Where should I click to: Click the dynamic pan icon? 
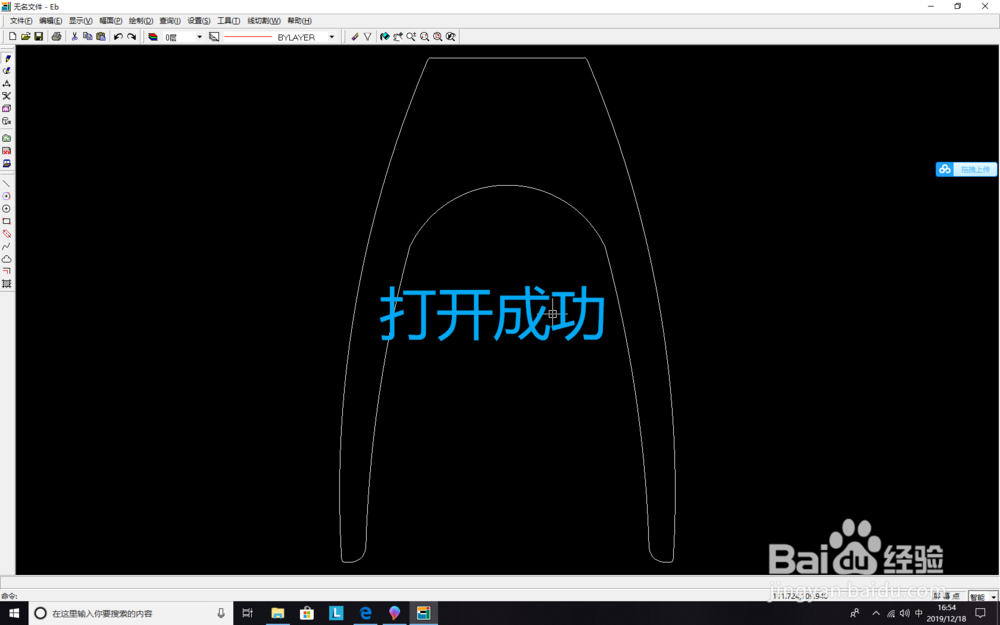398,37
